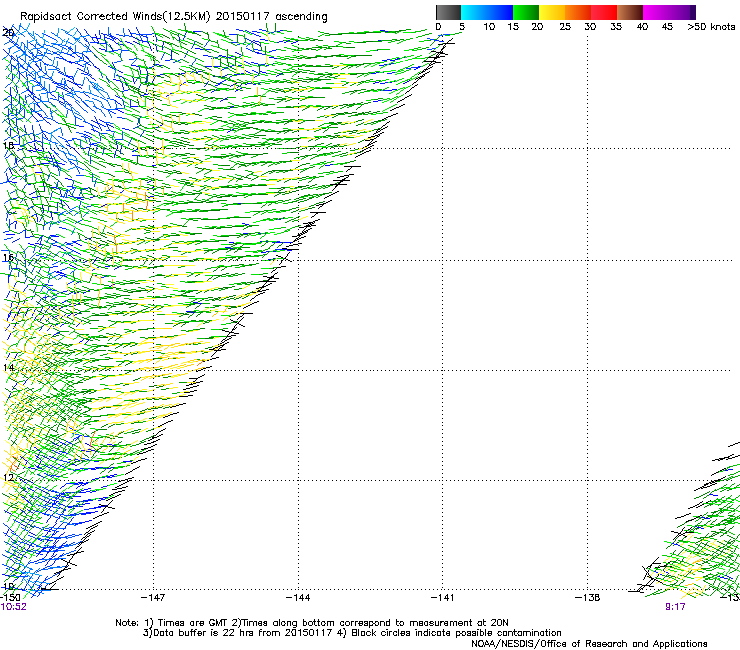This screenshot has width=740, height=650.
Task: Click the '10' legend scale number
Action: 489,27
